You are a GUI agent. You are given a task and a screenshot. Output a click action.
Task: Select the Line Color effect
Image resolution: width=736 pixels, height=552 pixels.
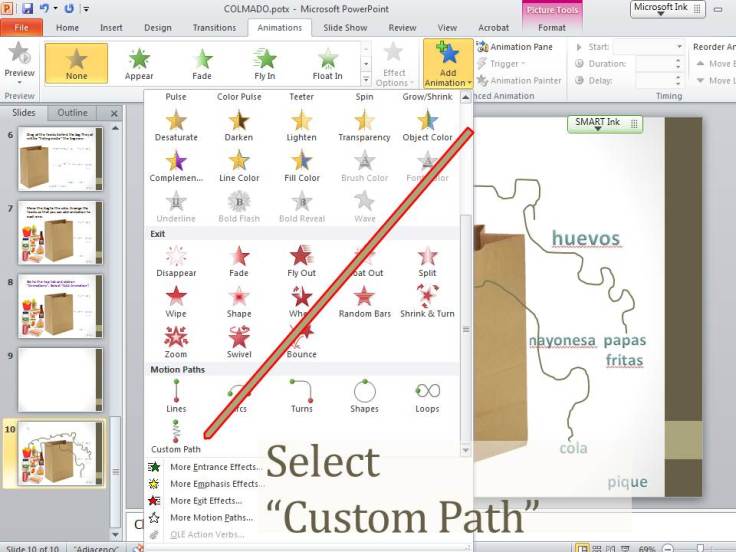239,166
